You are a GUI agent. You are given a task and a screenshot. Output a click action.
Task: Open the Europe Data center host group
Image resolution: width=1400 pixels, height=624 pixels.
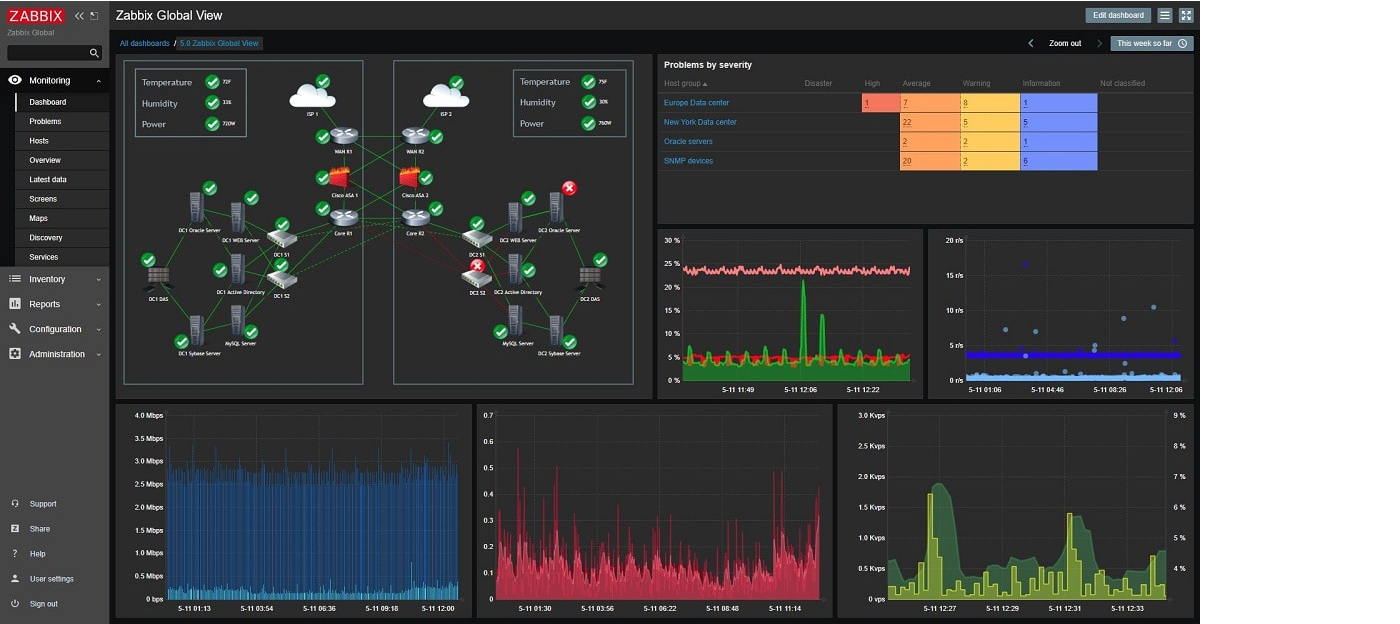[x=698, y=103]
